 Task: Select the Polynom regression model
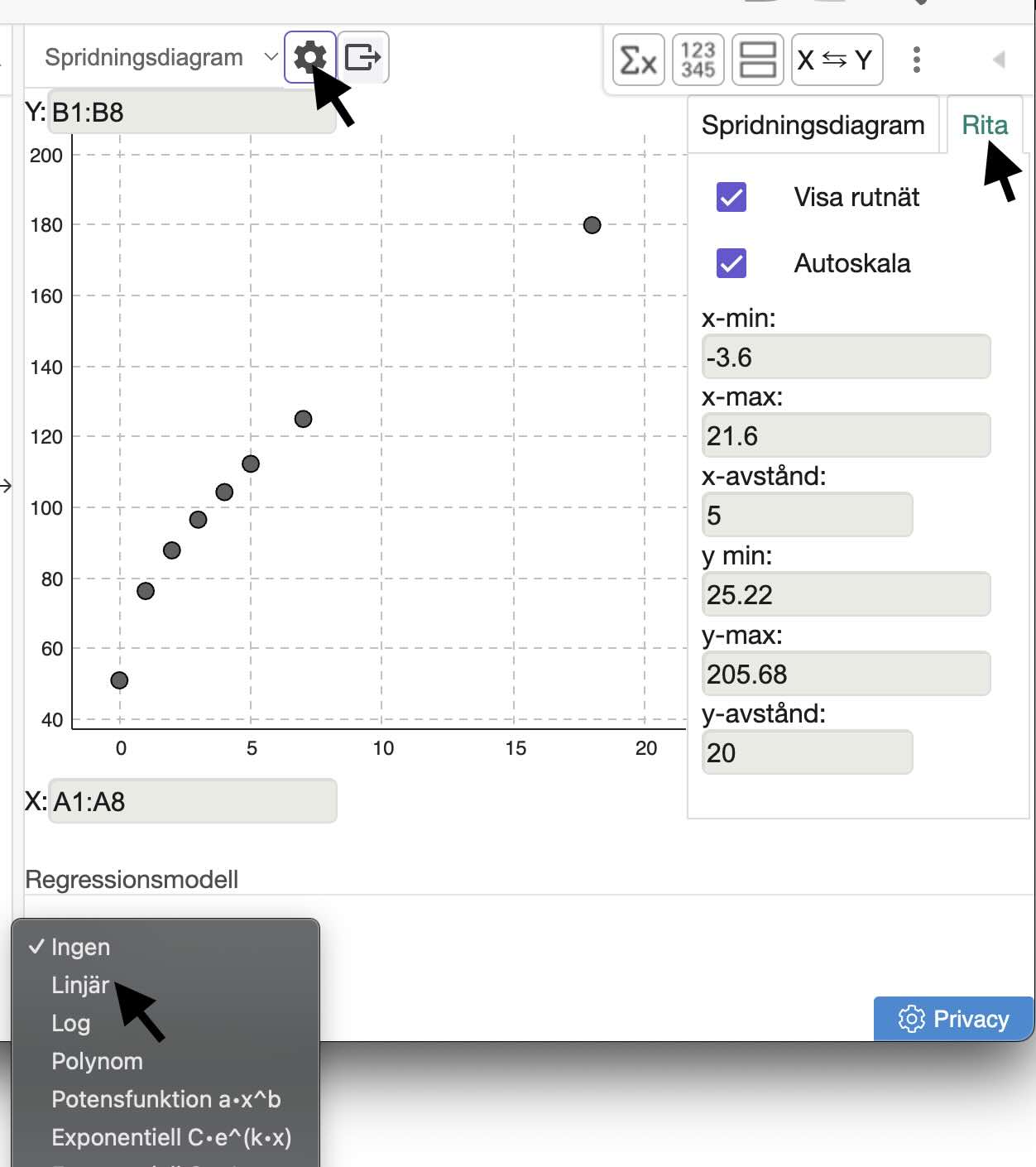pos(97,1061)
